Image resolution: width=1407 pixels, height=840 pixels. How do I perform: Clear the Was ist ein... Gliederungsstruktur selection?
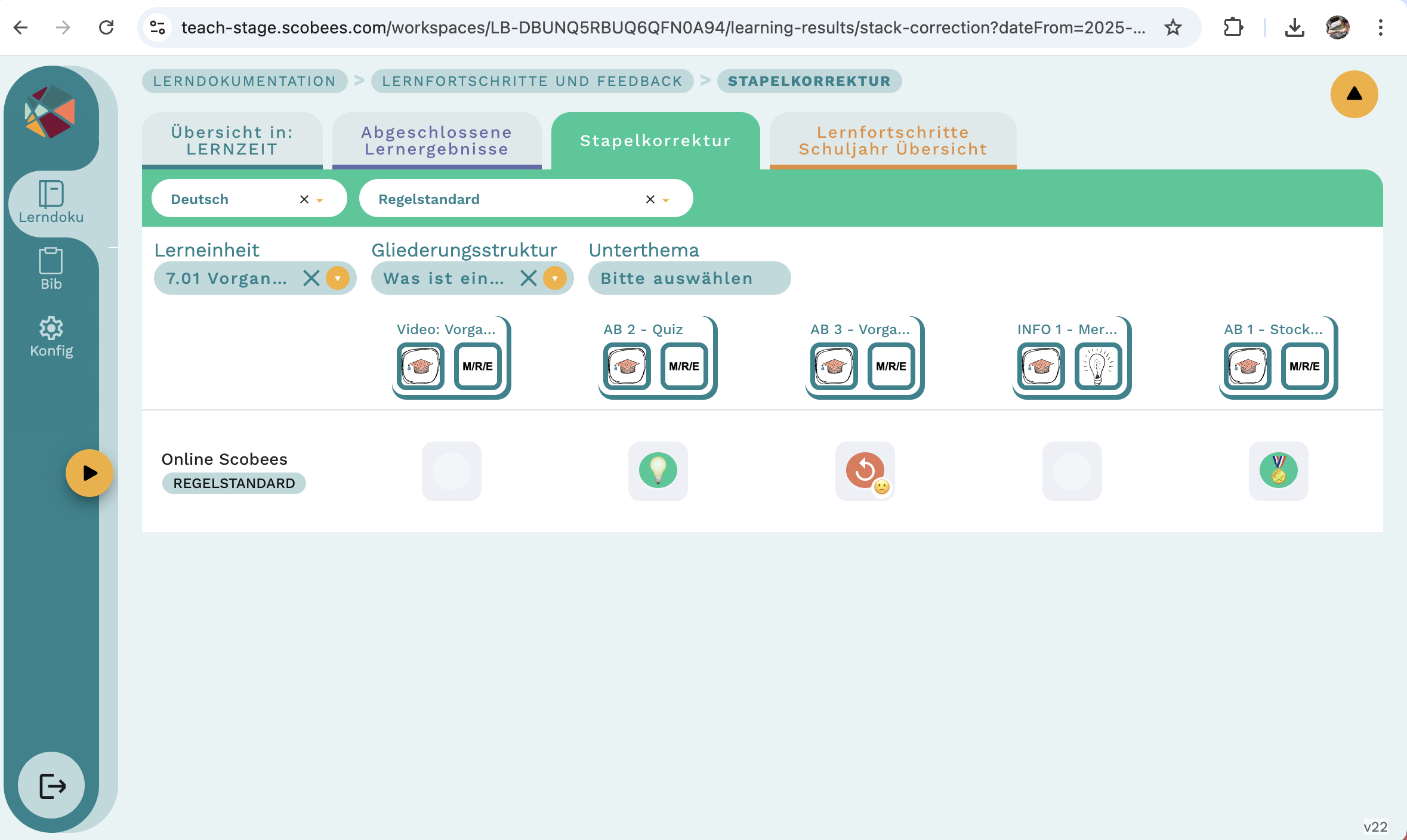(529, 278)
